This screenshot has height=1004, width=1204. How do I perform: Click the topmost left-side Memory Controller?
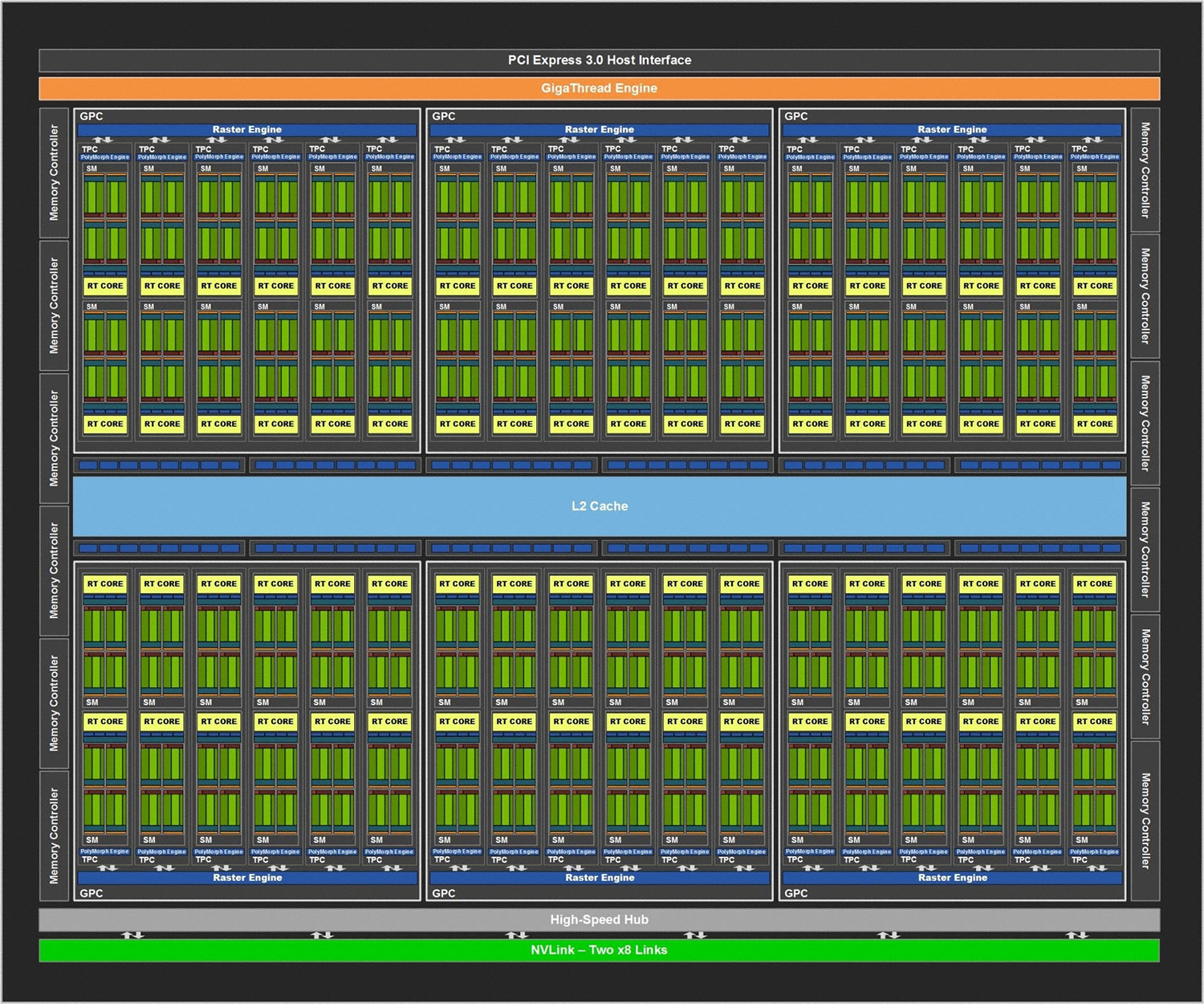point(54,173)
